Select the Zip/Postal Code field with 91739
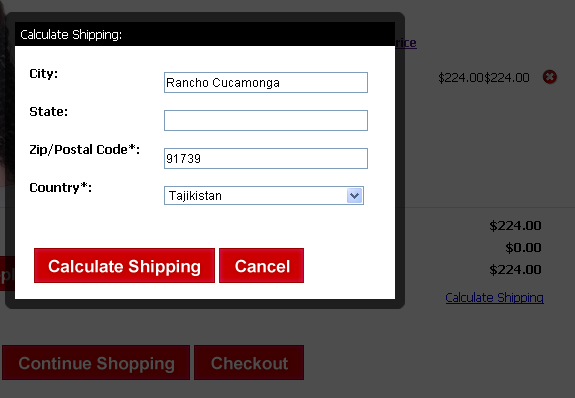 point(266,158)
